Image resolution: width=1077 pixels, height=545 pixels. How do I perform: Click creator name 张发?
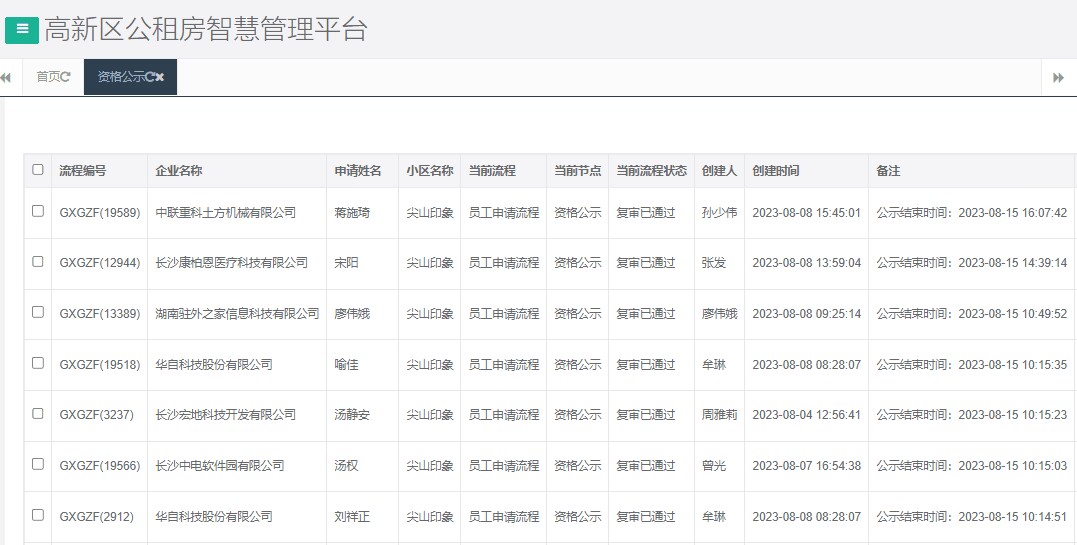pyautogui.click(x=714, y=263)
